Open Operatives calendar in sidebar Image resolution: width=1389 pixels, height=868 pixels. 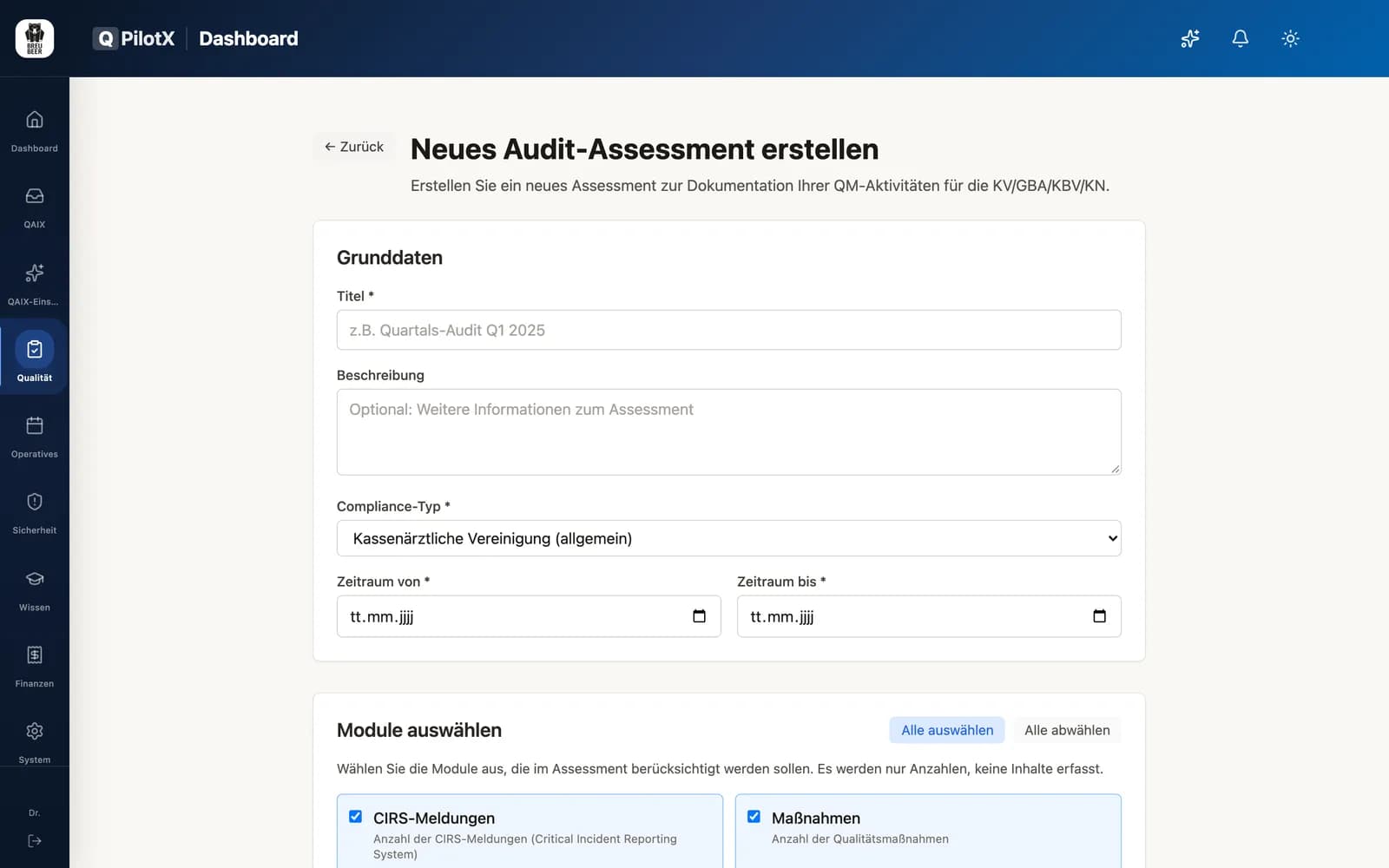pyautogui.click(x=35, y=437)
